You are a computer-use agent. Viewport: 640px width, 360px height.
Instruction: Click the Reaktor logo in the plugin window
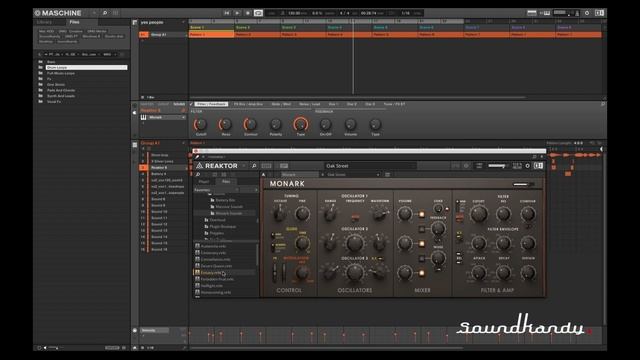(217, 166)
